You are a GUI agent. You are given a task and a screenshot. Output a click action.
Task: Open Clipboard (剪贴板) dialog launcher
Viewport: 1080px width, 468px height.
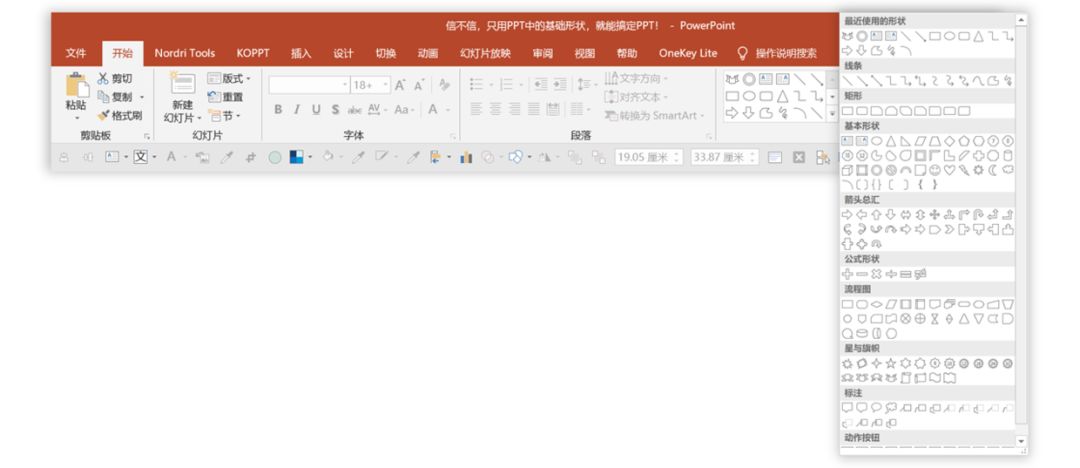(x=147, y=136)
